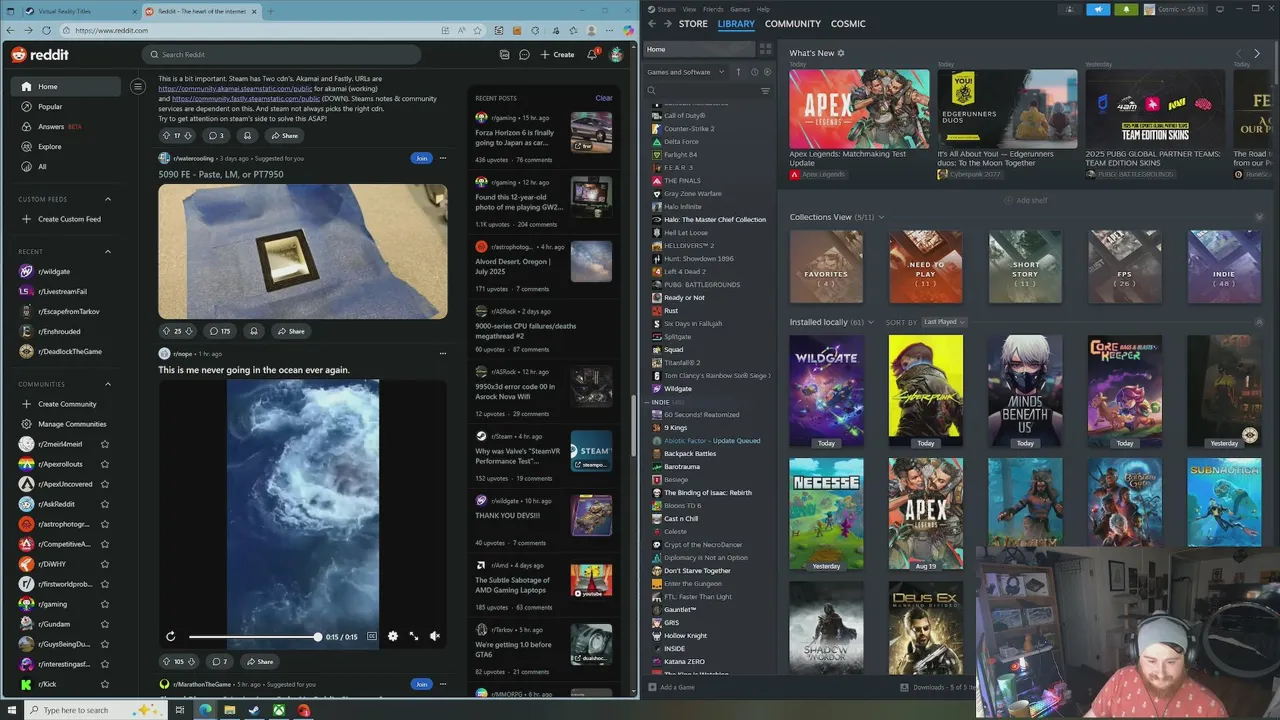Screen dimensions: 1280x720
Task: Toggle Steam library grid view icon
Action: pyautogui.click(x=766, y=48)
